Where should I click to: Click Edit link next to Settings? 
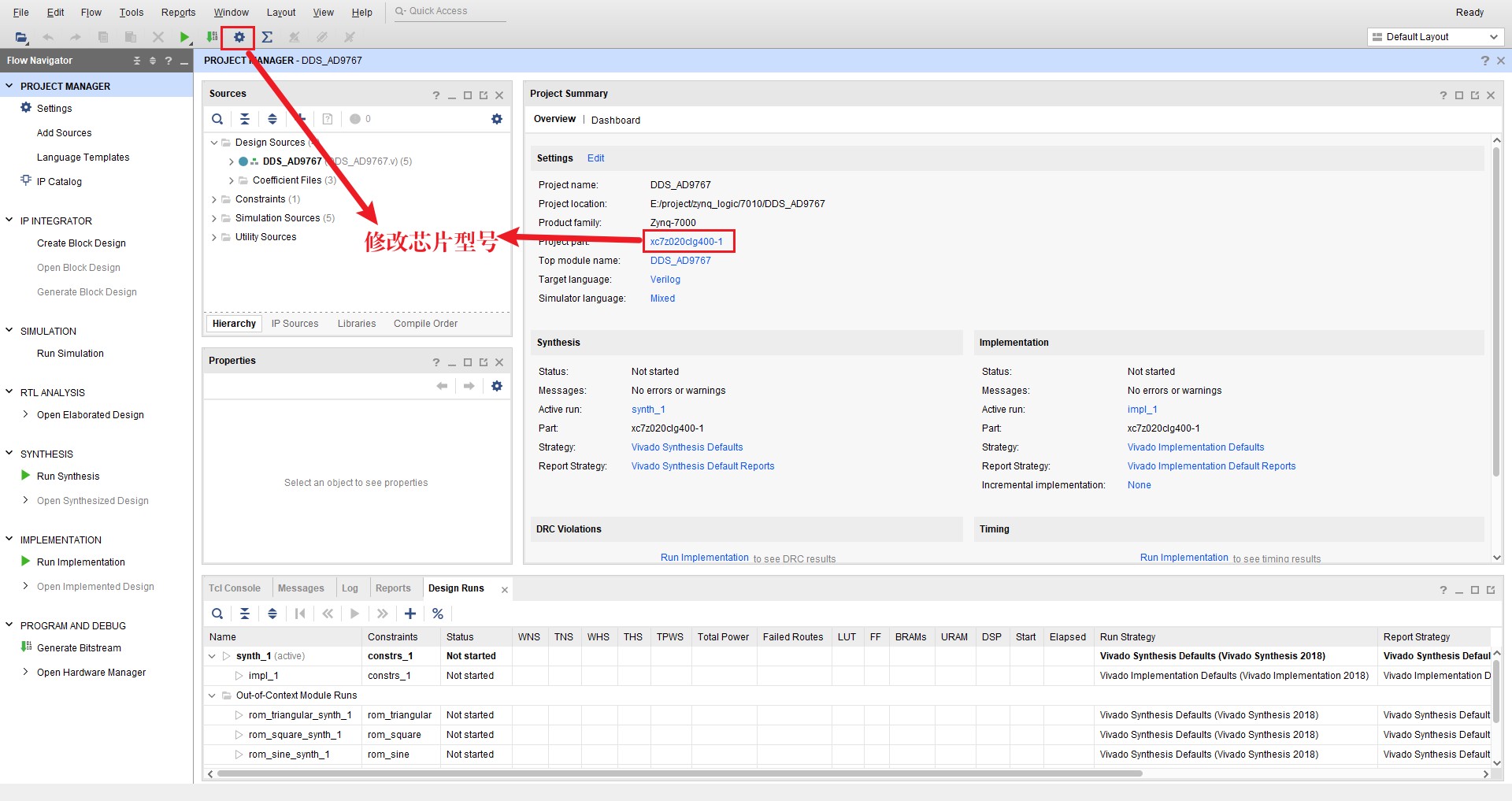(x=596, y=158)
